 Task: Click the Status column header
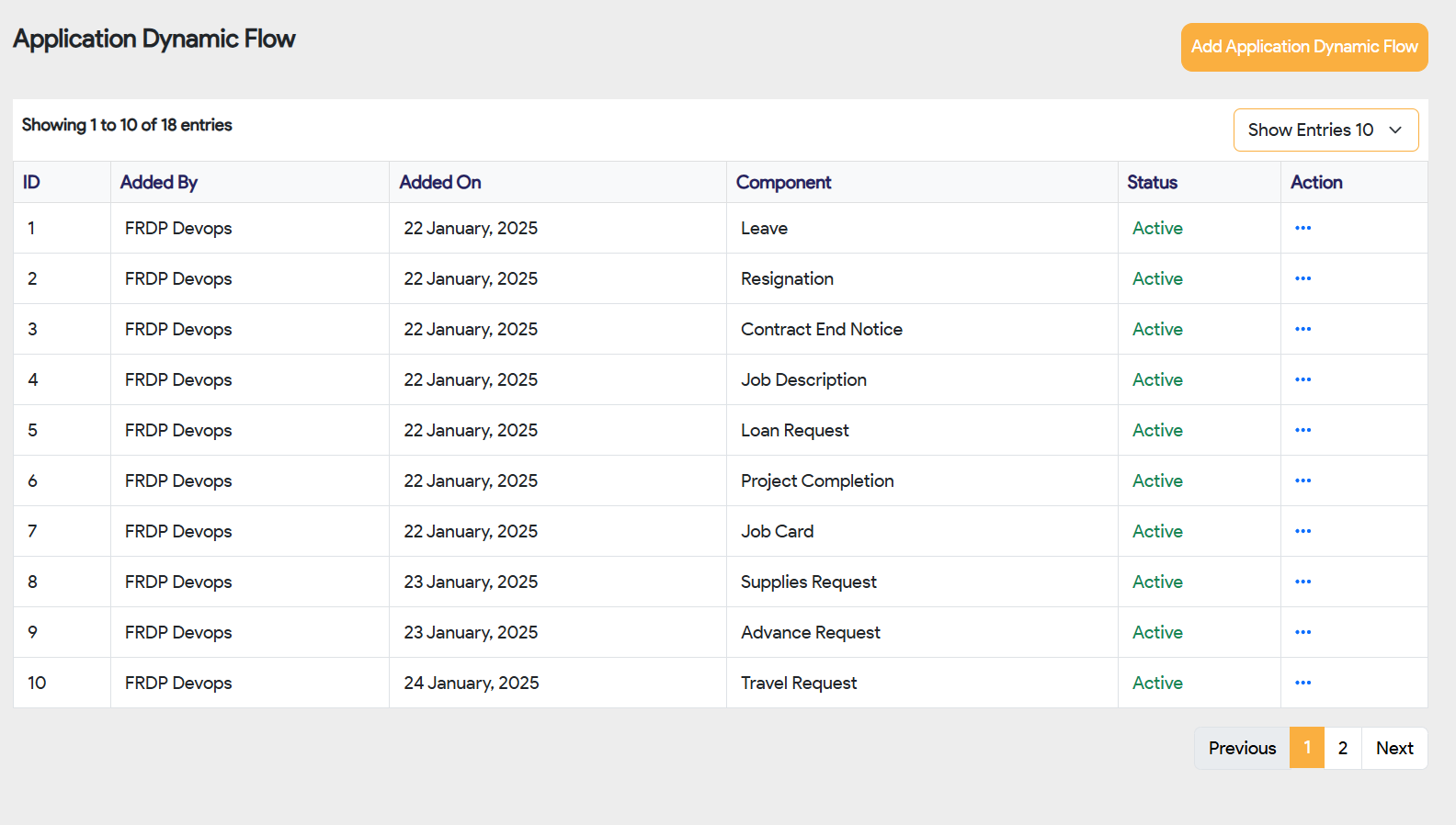click(x=1152, y=182)
